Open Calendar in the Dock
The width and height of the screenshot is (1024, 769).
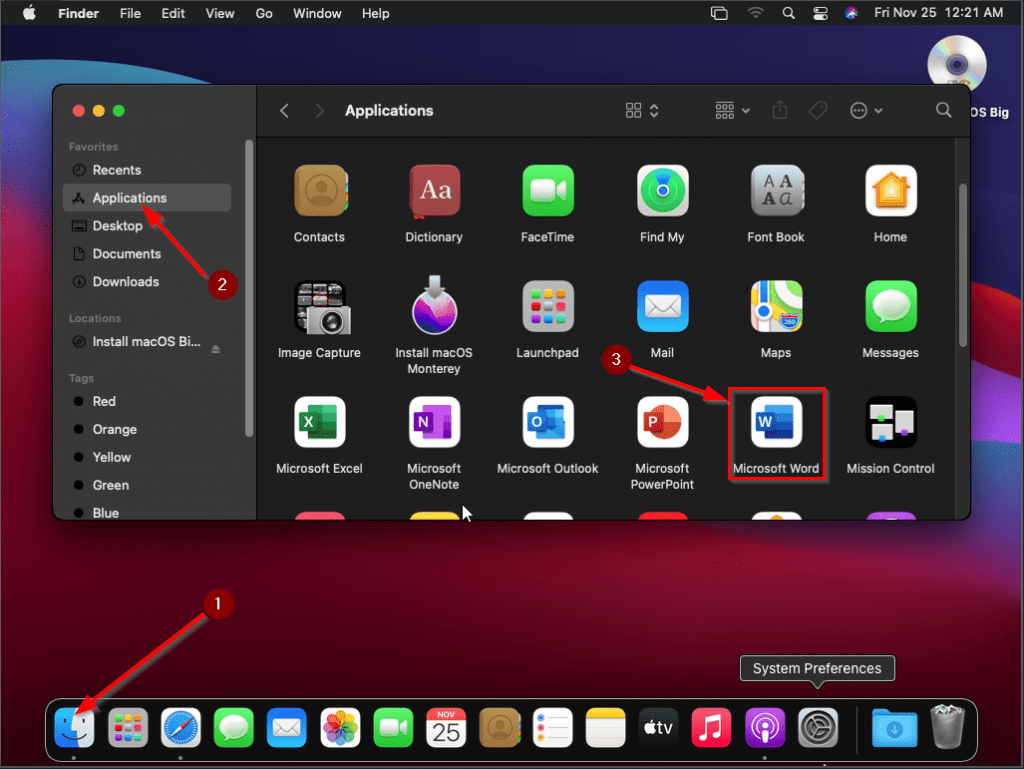click(446, 727)
